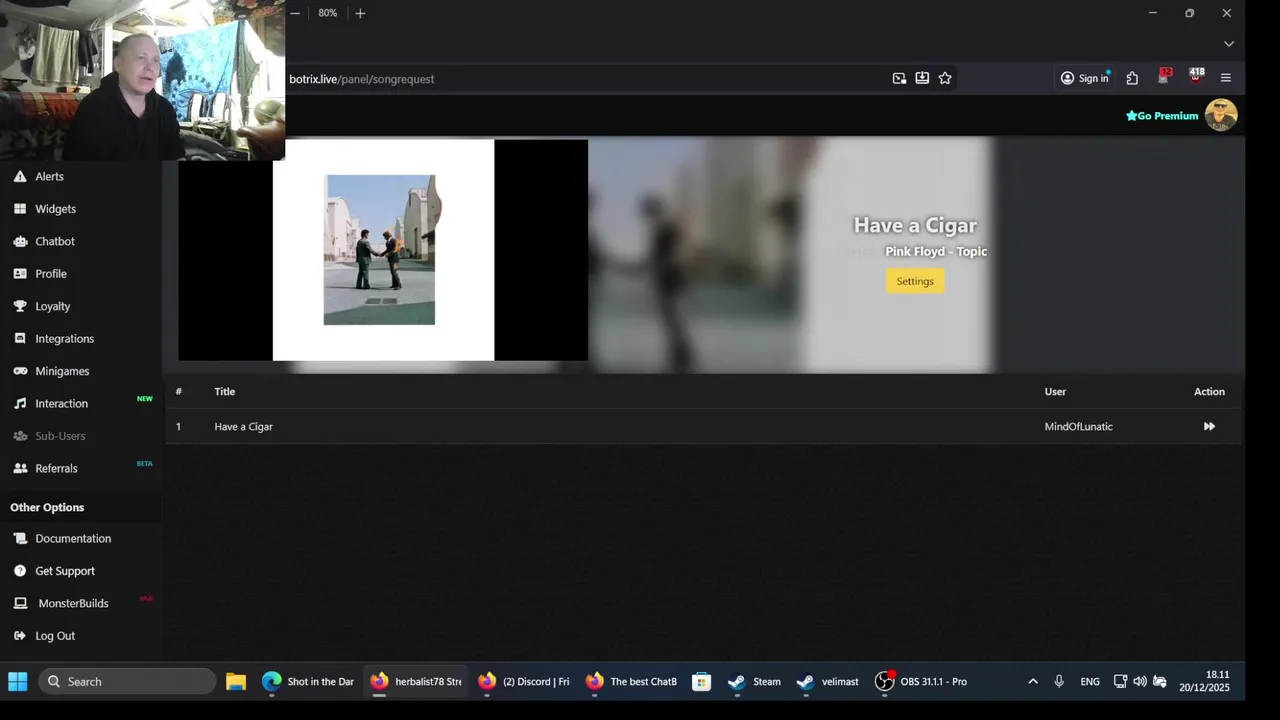
Task: Click the red-badged extension icon in toolbar
Action: pos(1163,77)
